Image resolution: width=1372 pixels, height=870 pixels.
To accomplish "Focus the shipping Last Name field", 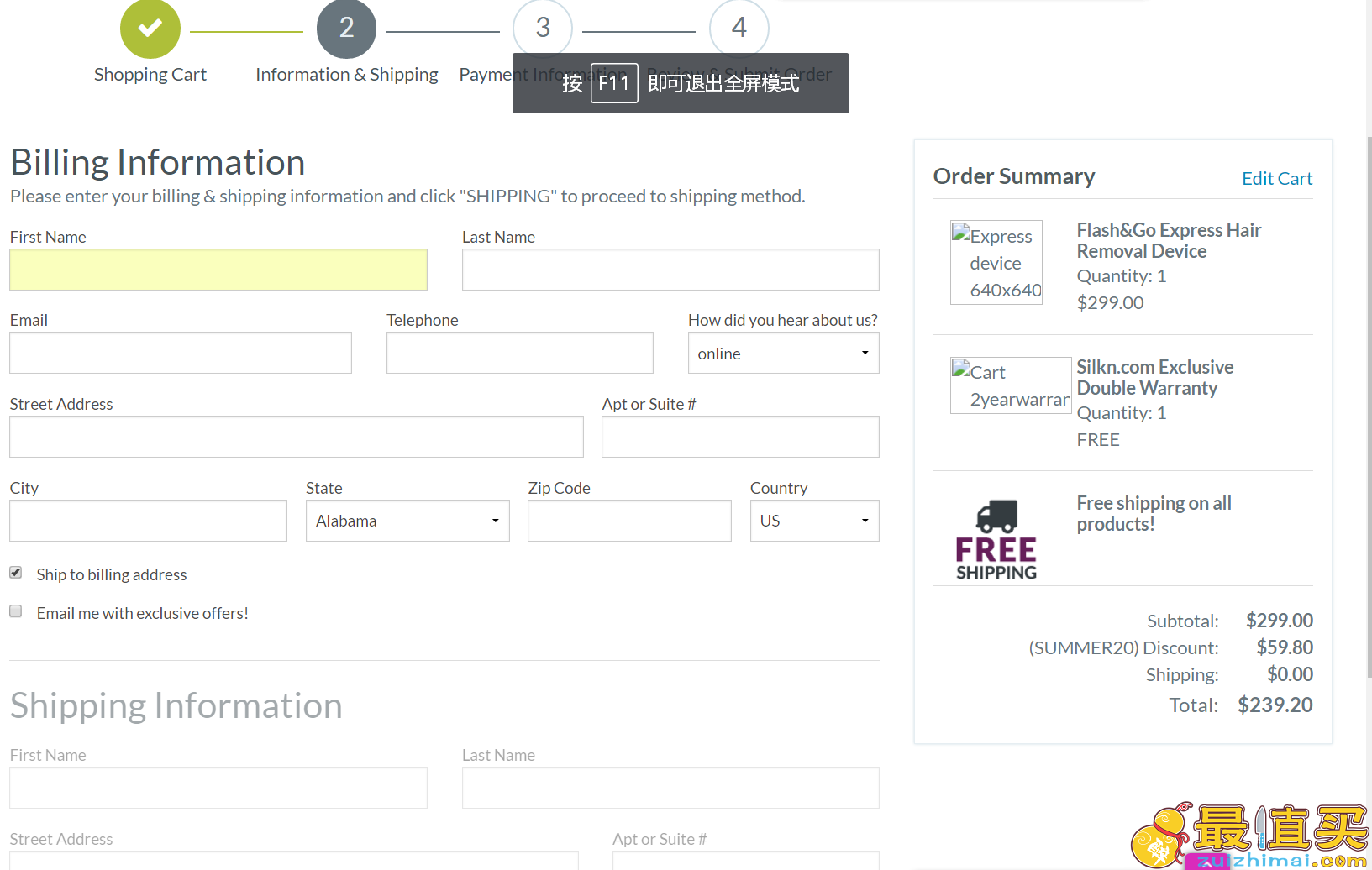I will tap(670, 788).
